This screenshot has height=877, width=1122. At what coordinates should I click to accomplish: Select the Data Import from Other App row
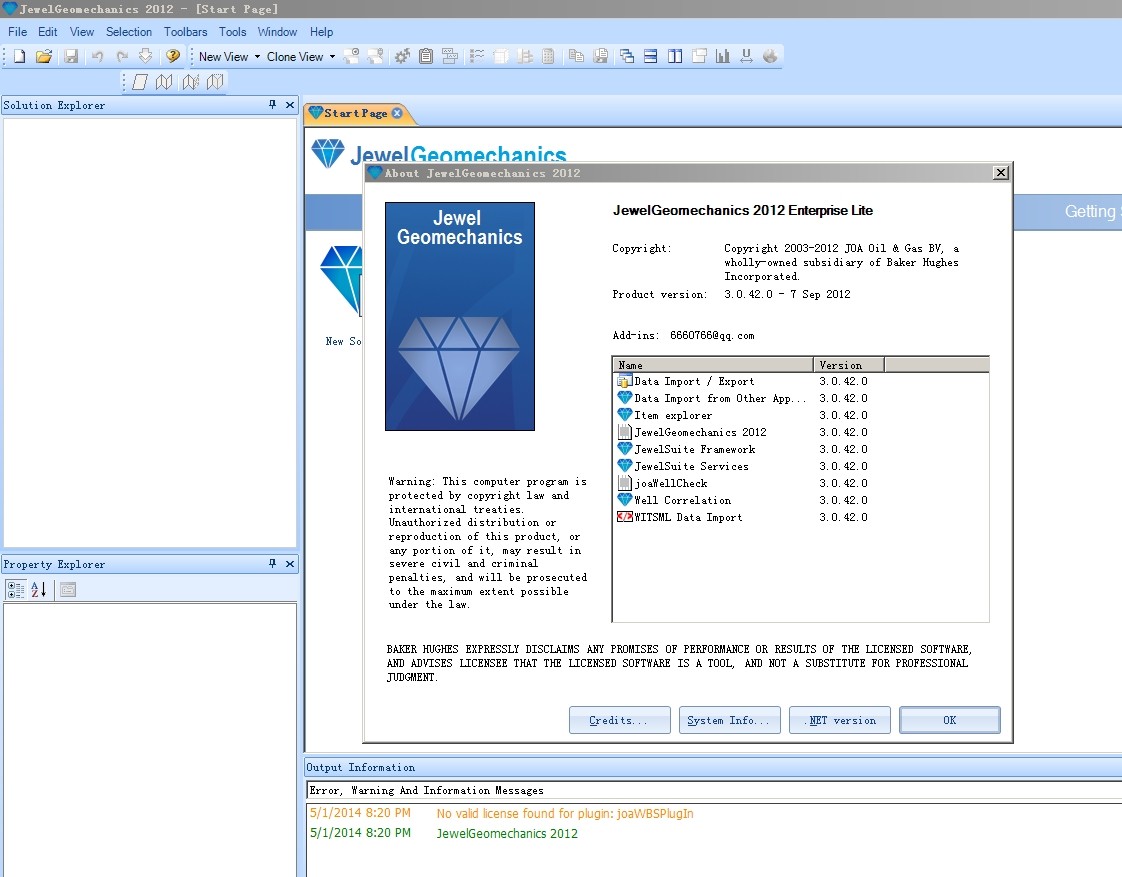click(x=801, y=398)
